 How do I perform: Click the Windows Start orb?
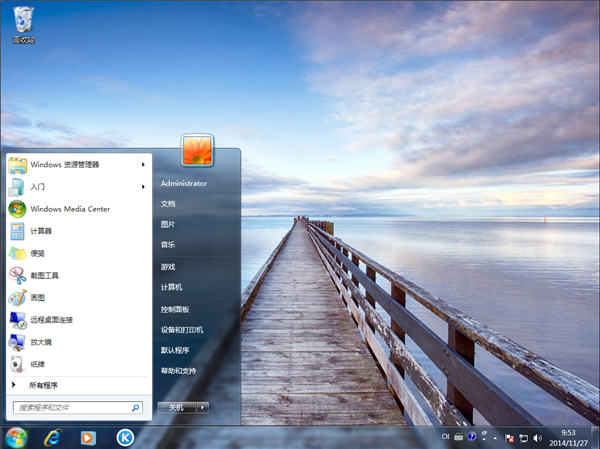coord(16,437)
